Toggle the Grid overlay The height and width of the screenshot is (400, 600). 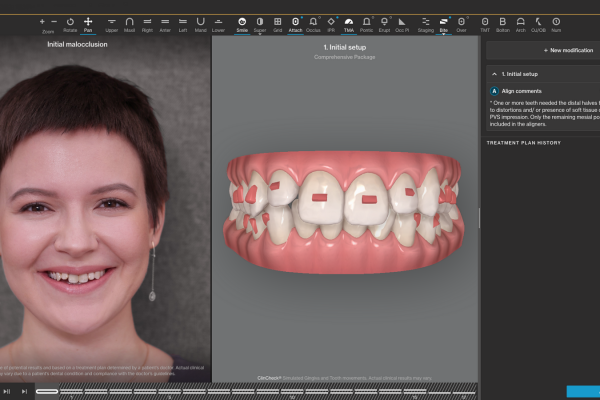coord(277,24)
